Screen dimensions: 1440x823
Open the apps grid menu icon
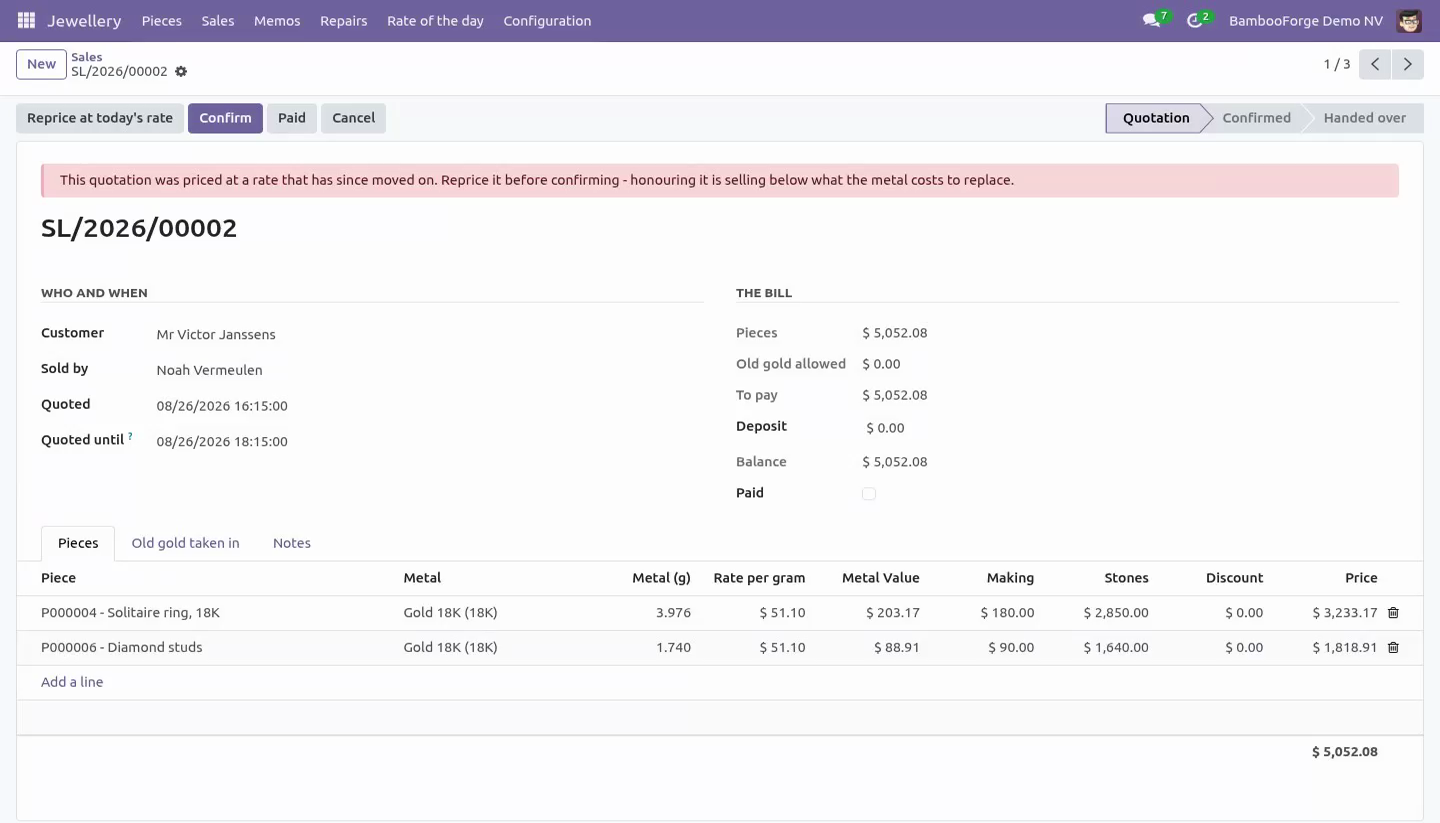click(26, 20)
